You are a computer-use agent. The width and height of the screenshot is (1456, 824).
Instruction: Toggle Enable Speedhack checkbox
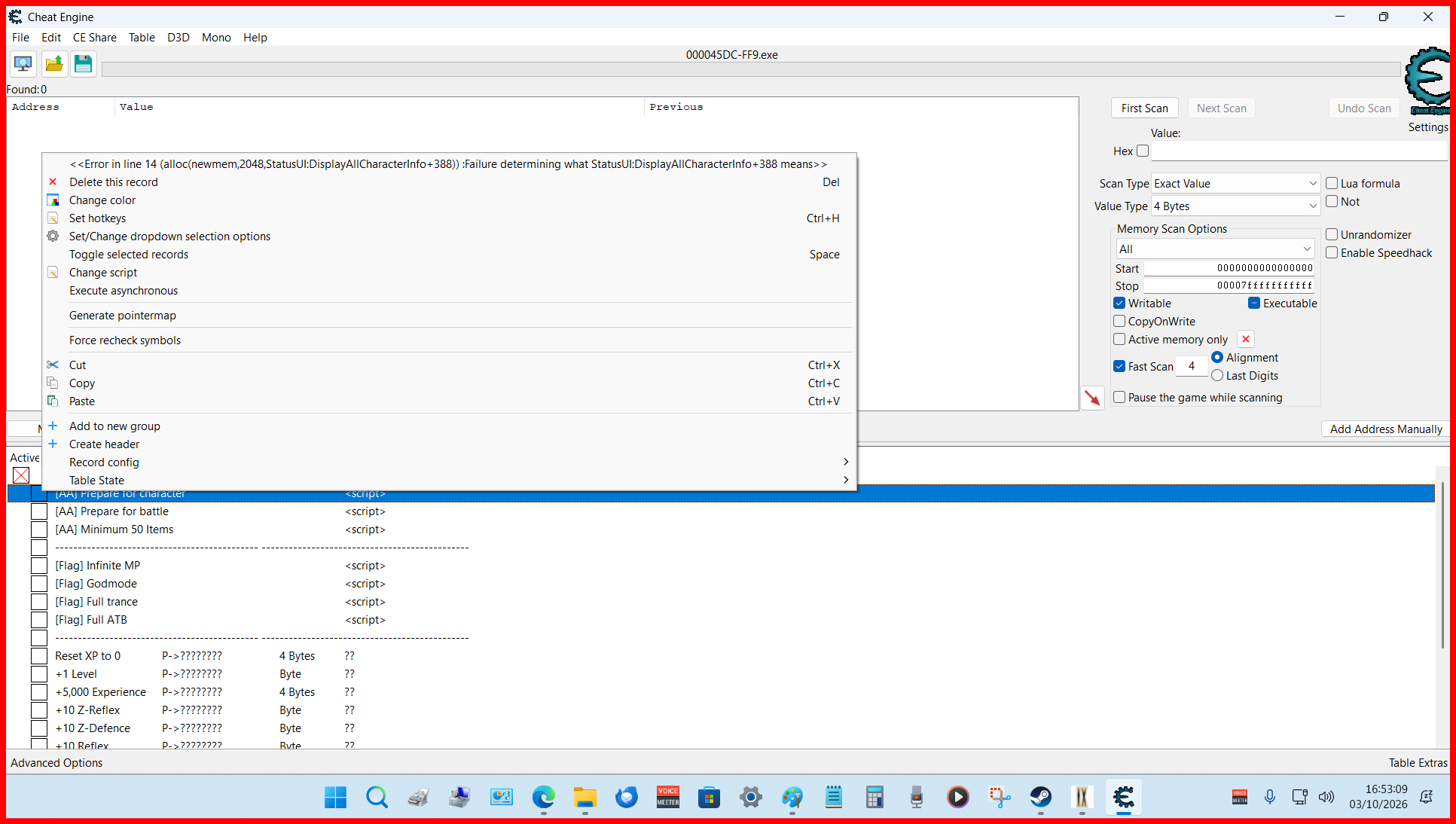coord(1332,252)
